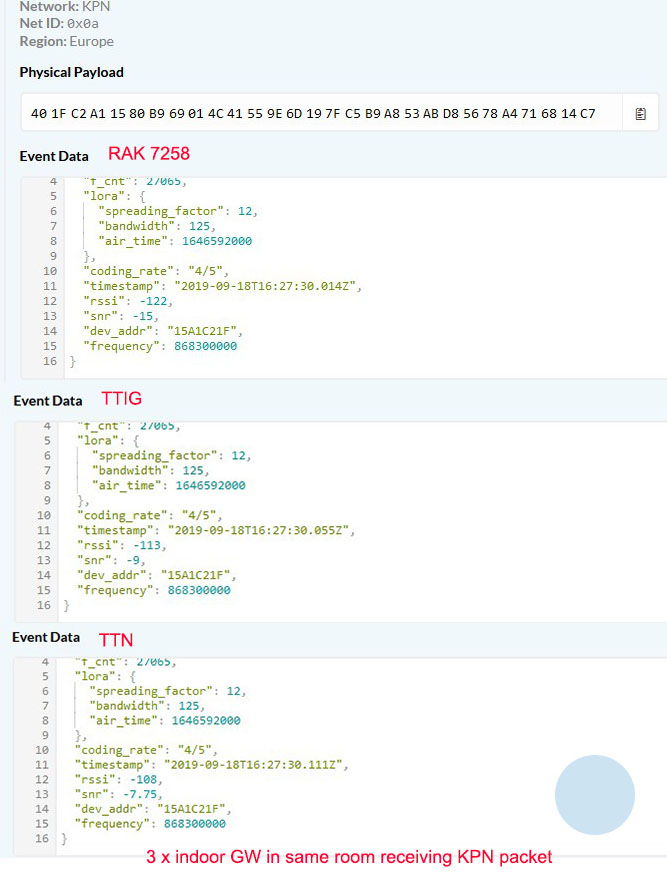Viewport: 667px width, 878px height.
Task: Click the '"rssi": -108' line
Action: click(x=119, y=779)
